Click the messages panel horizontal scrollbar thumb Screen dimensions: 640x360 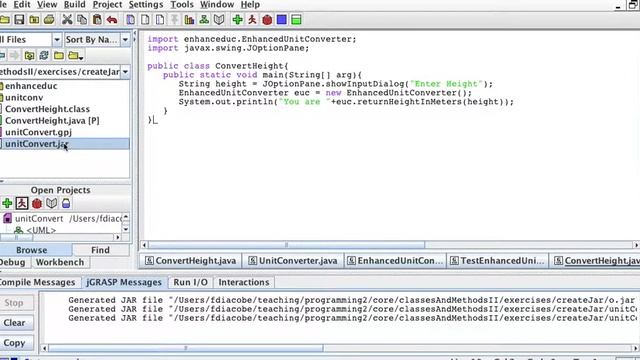point(186,348)
